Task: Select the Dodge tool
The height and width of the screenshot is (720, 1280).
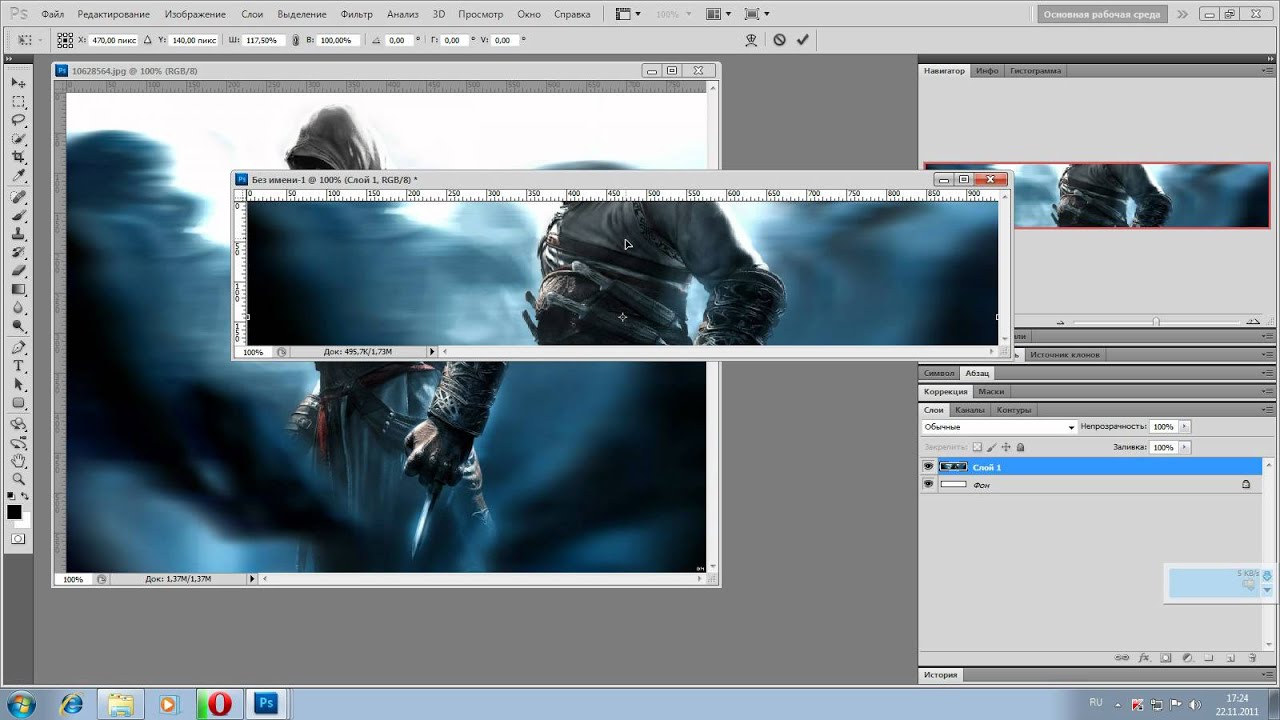Action: (x=18, y=327)
